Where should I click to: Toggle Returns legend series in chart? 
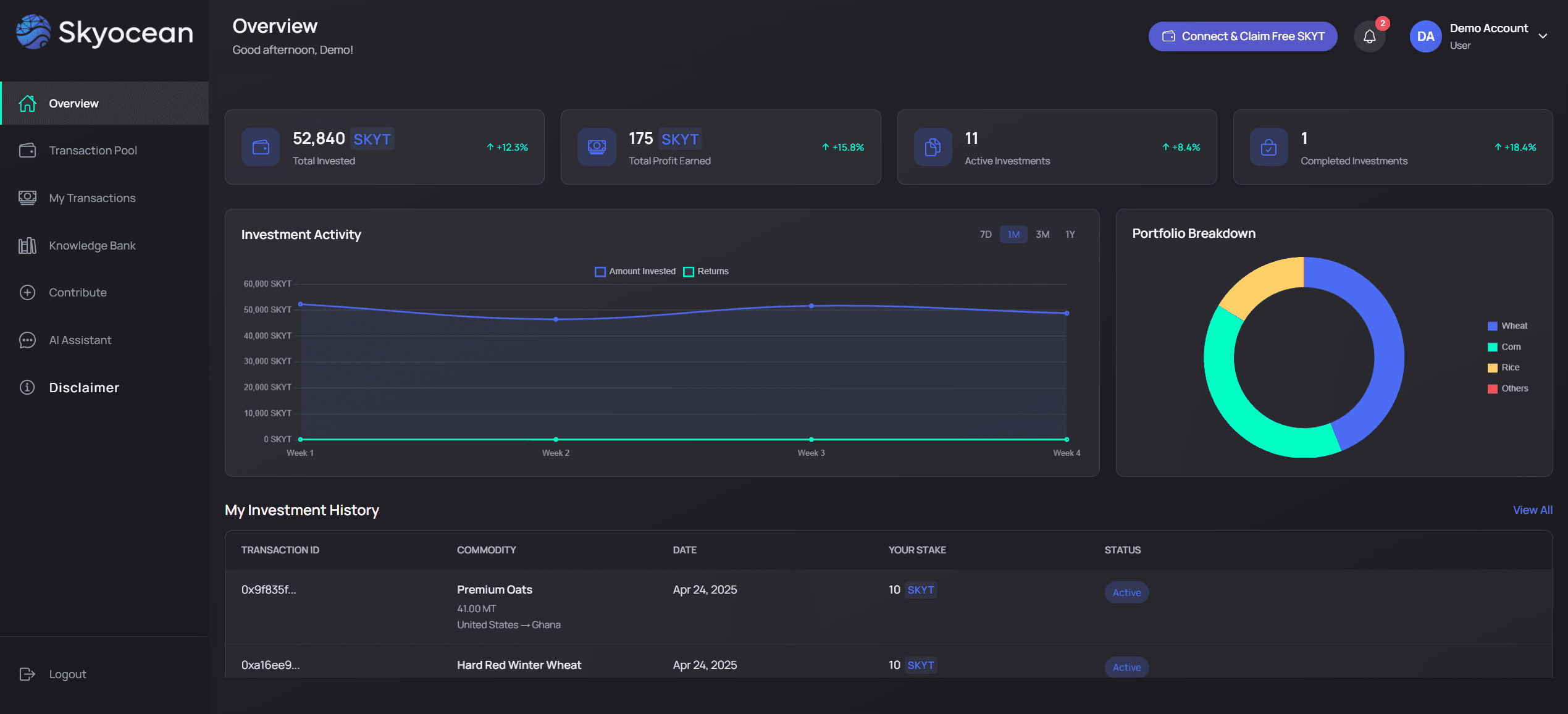706,271
